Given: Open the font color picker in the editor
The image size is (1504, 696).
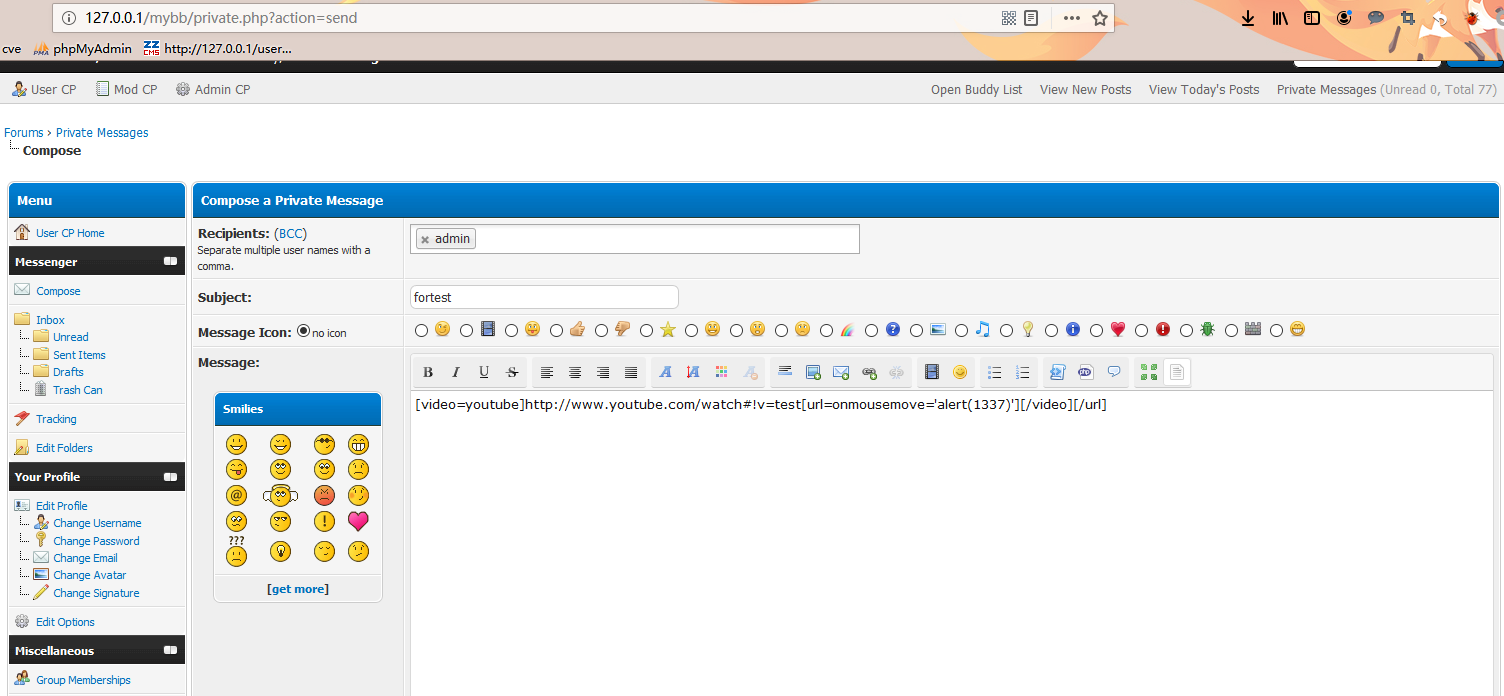Looking at the screenshot, I should pos(721,372).
